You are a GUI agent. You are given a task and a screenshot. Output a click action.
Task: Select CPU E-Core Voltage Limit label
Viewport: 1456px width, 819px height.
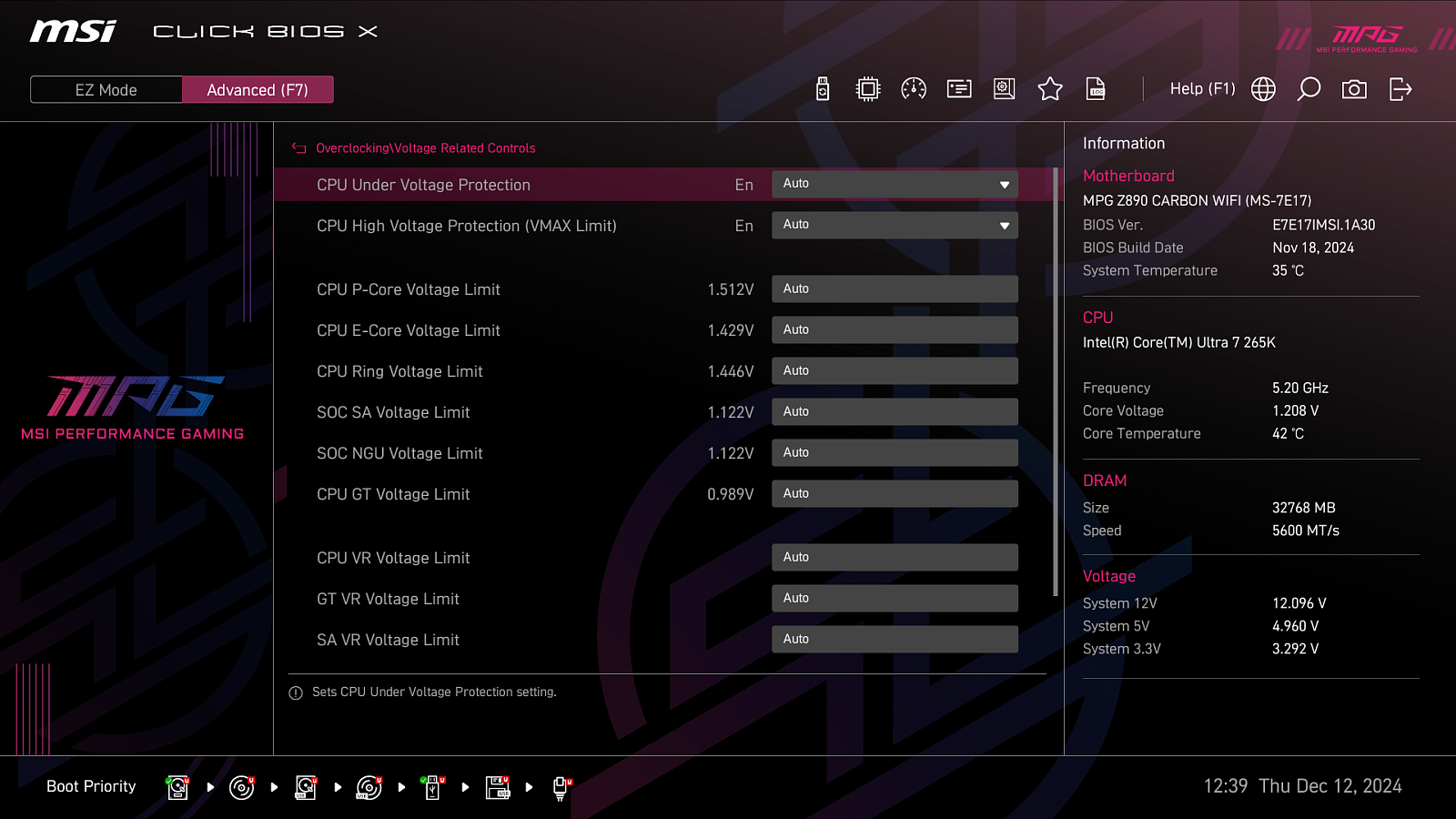pos(409,330)
